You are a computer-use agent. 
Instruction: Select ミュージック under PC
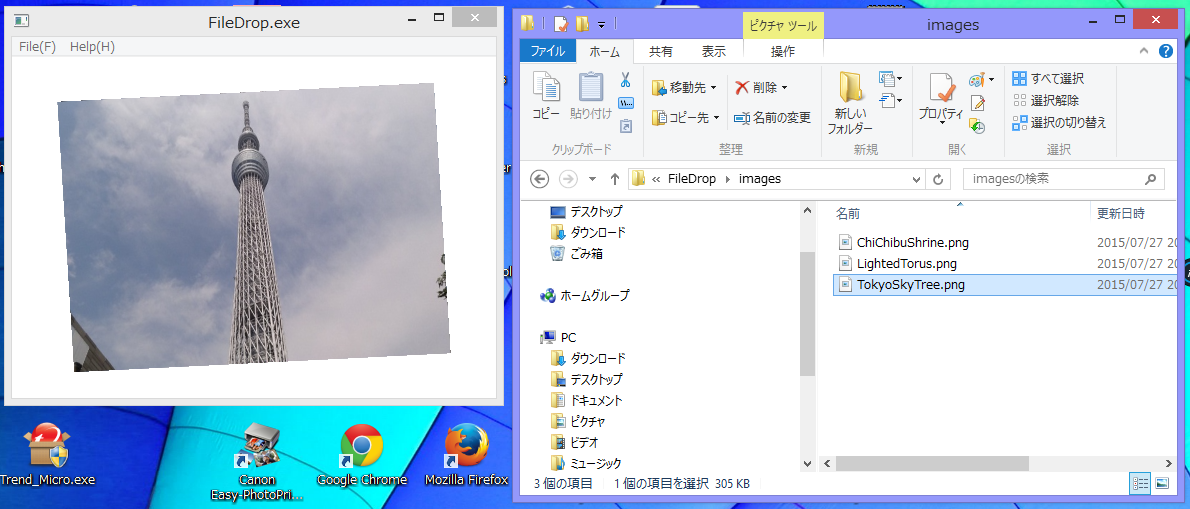coord(586,463)
